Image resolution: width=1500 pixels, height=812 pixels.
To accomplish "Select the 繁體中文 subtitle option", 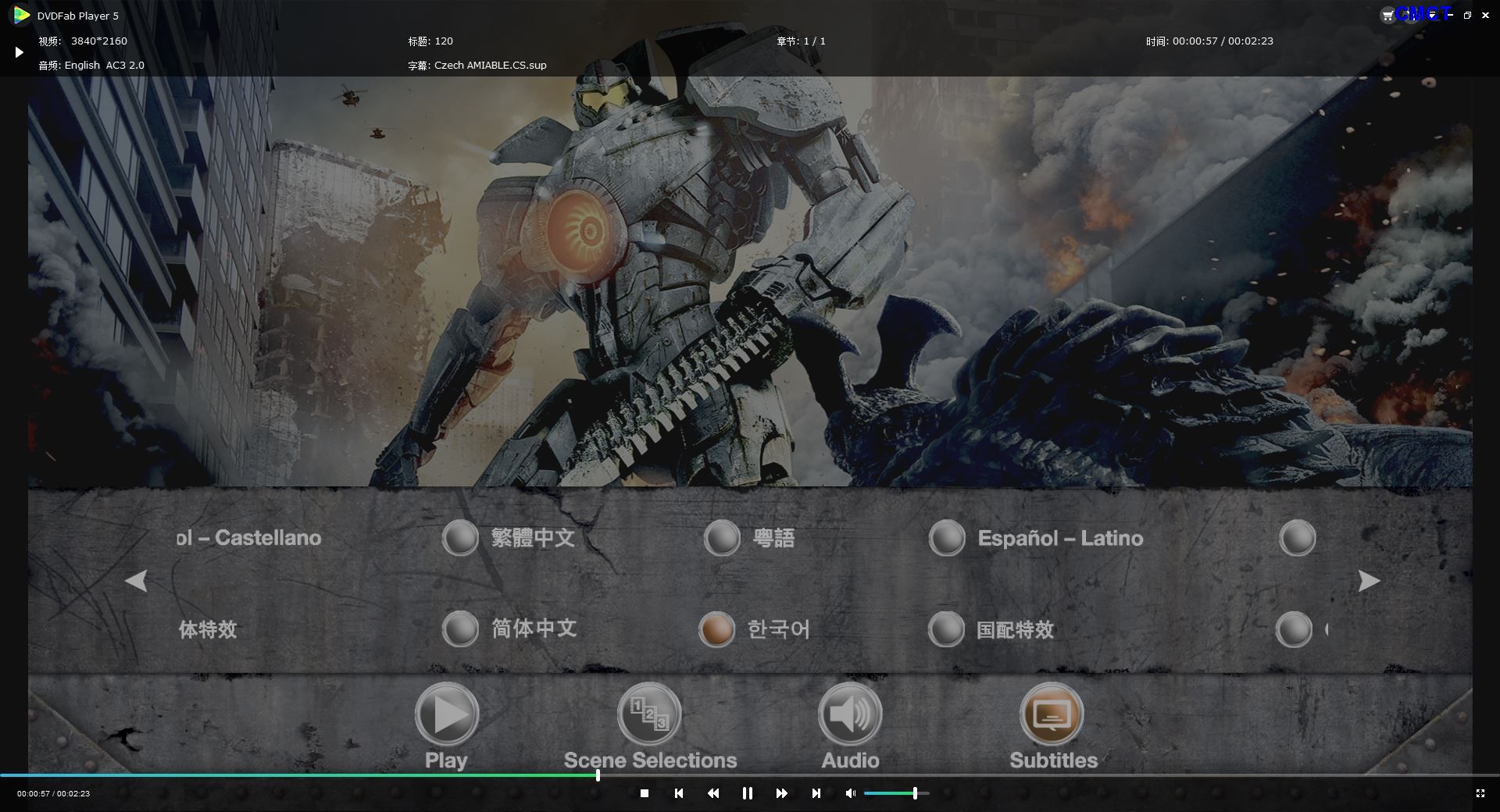I will point(509,538).
